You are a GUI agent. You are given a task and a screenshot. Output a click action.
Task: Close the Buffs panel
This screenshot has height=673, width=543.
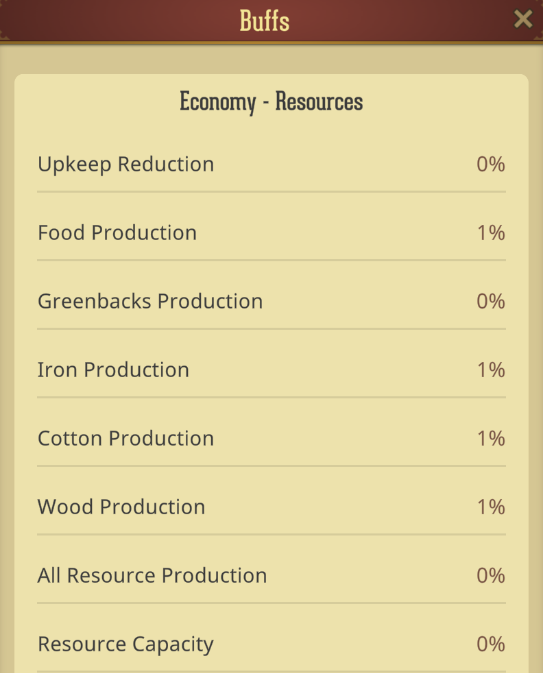tap(523, 19)
